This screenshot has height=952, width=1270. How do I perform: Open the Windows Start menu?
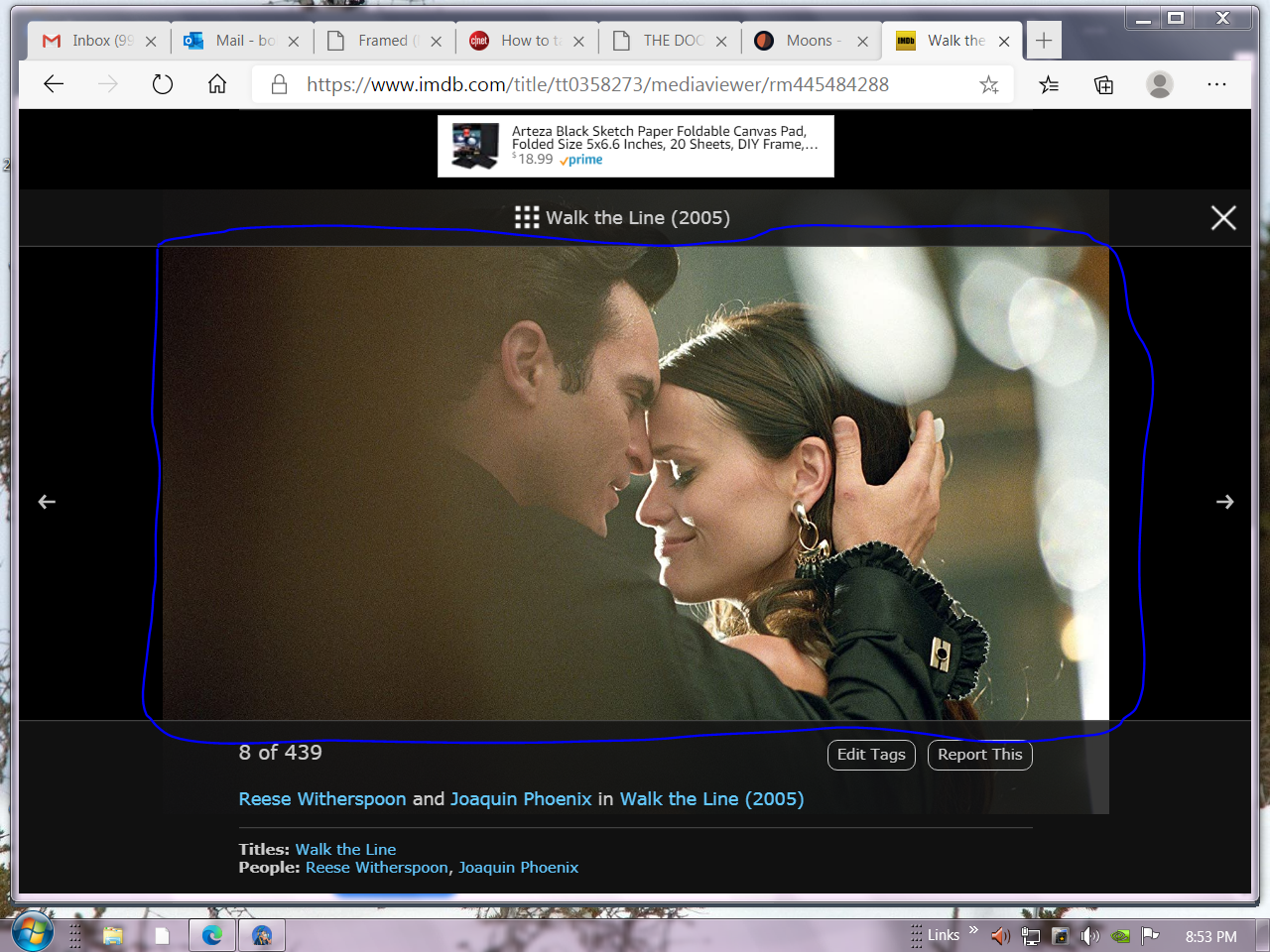pyautogui.click(x=32, y=933)
